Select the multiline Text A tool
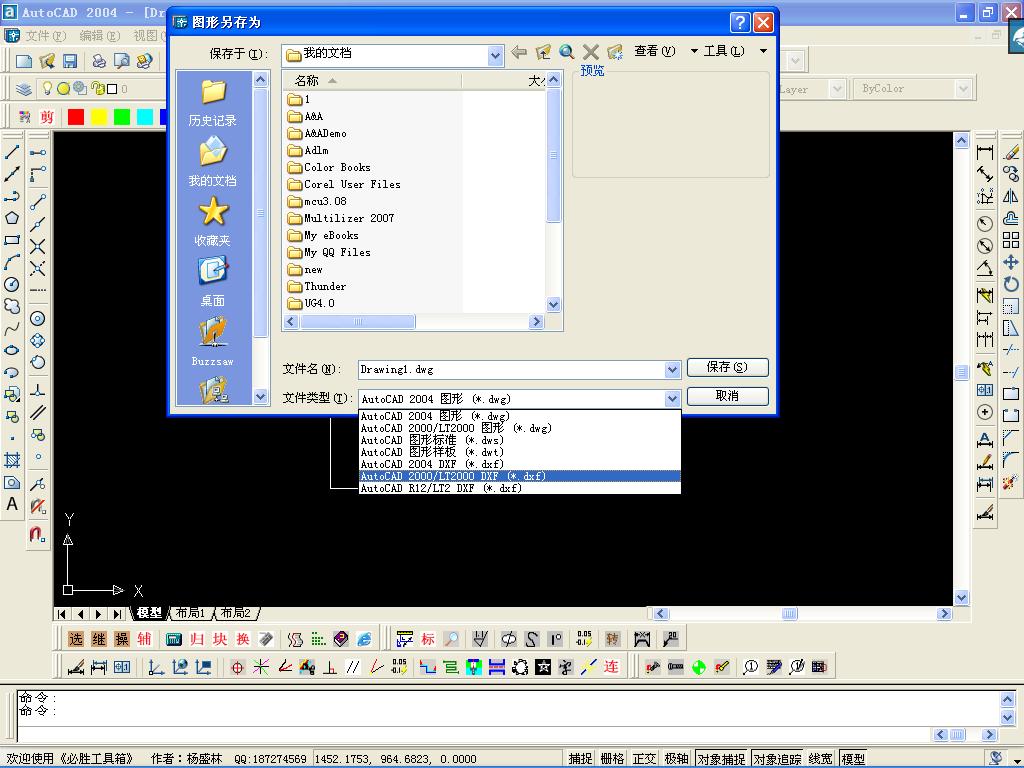This screenshot has height=768, width=1024. tap(12, 504)
